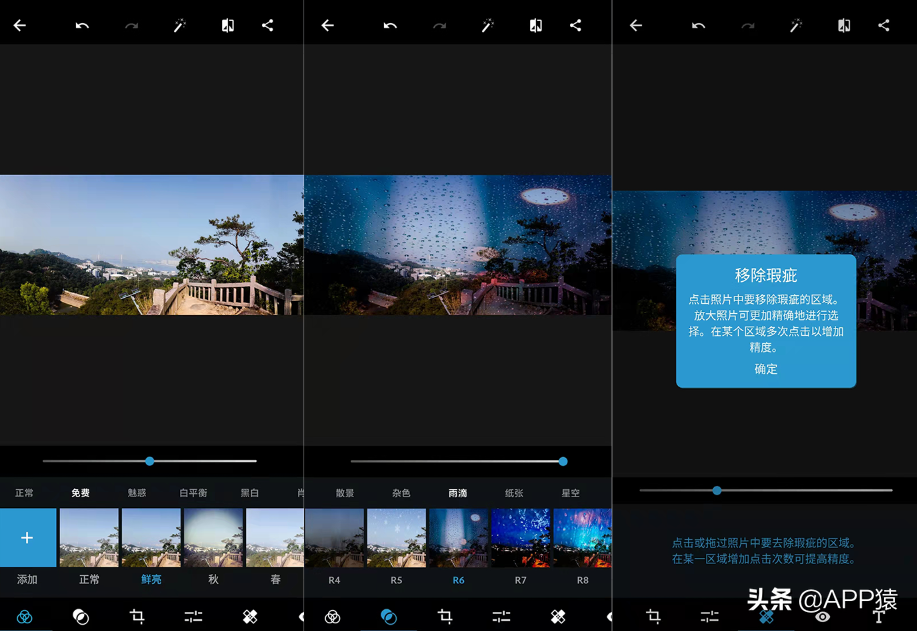
Task: Select 黑白 filter category tab
Action: [250, 493]
